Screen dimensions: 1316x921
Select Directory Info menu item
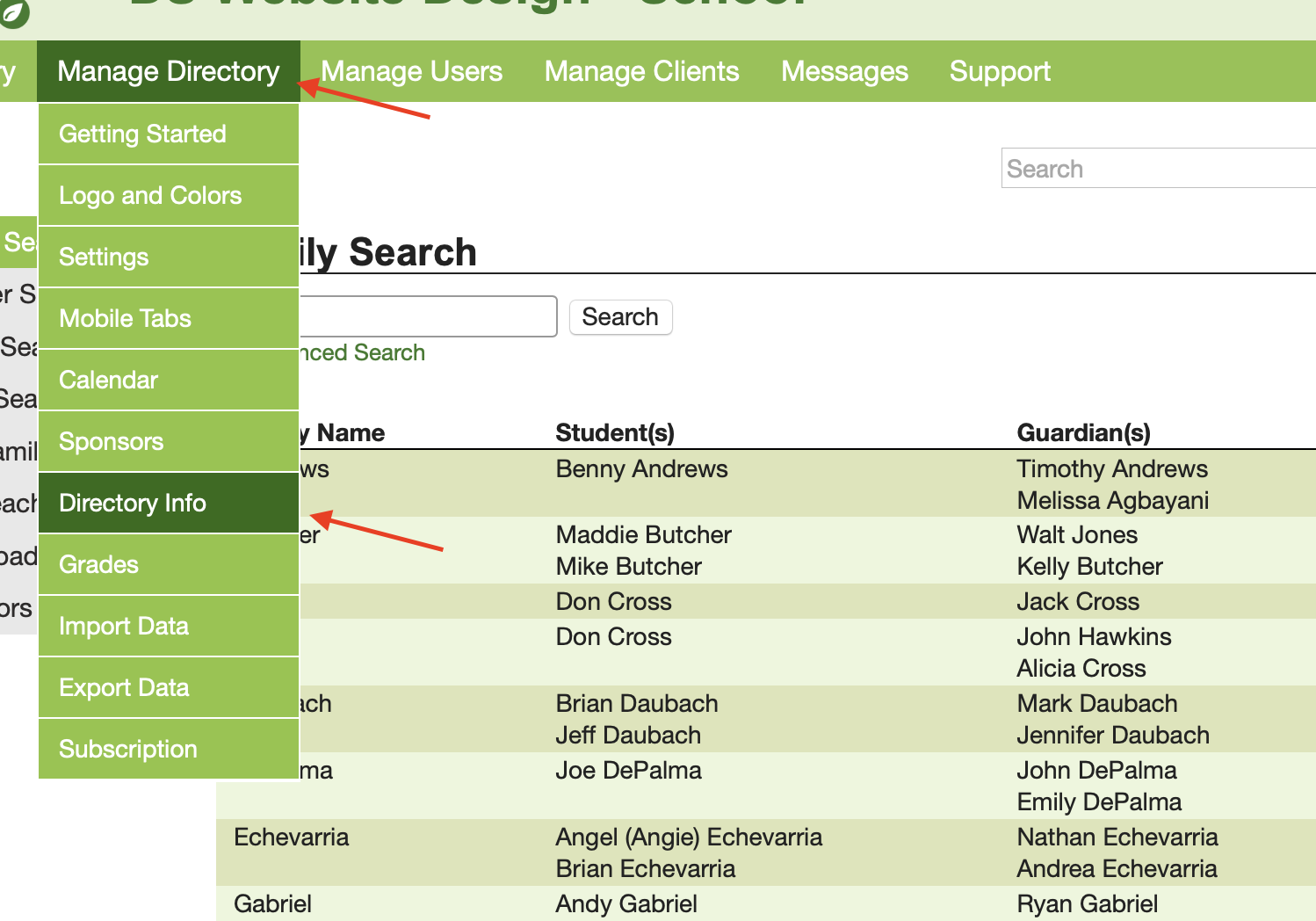(133, 503)
